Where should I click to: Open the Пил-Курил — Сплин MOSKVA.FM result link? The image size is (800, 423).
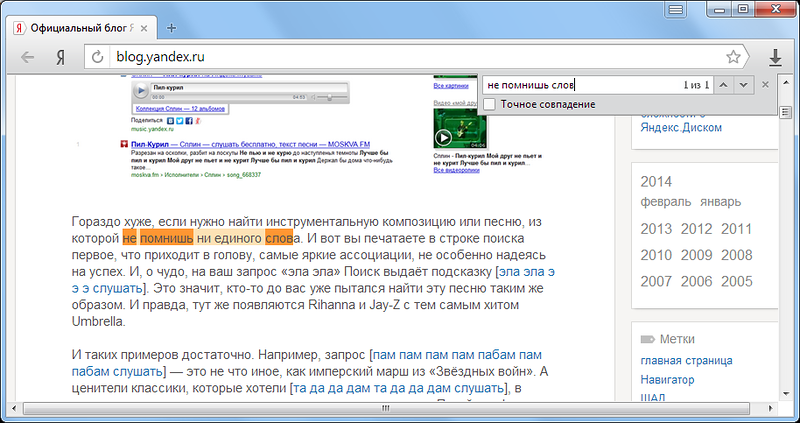pyautogui.click(x=250, y=144)
